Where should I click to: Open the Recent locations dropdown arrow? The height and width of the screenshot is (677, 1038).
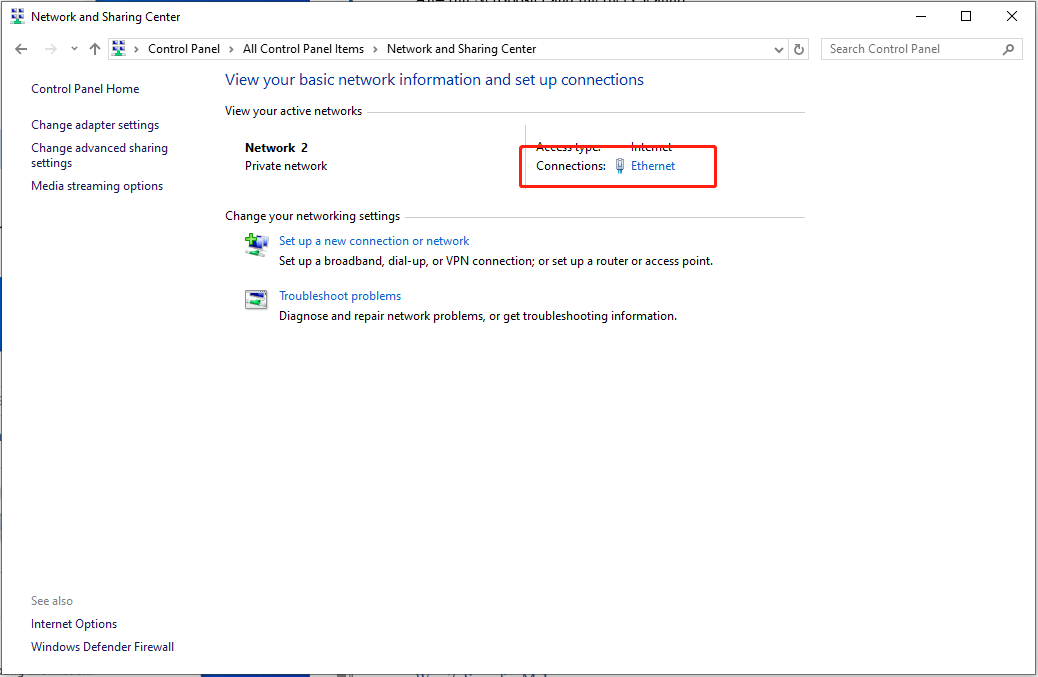pyautogui.click(x=74, y=49)
